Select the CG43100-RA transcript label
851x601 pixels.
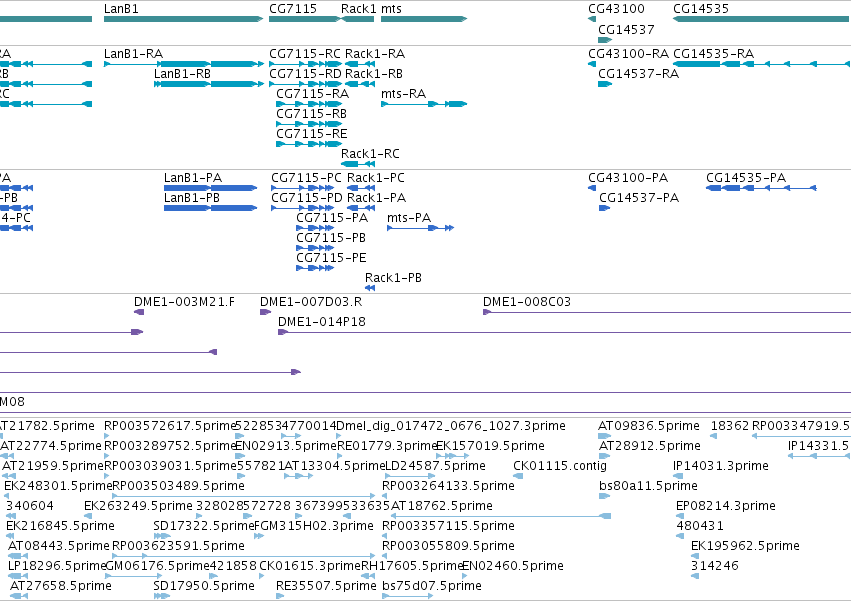628,54
